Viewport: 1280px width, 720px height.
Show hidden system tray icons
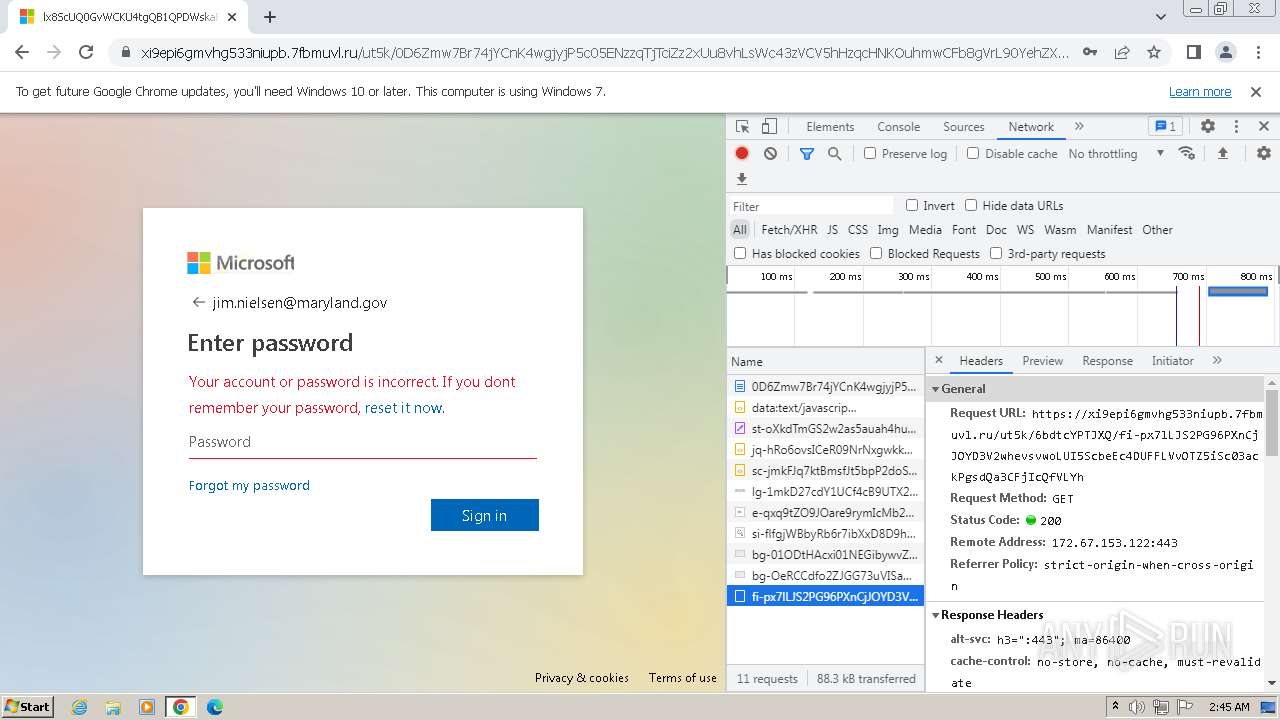[1115, 706]
